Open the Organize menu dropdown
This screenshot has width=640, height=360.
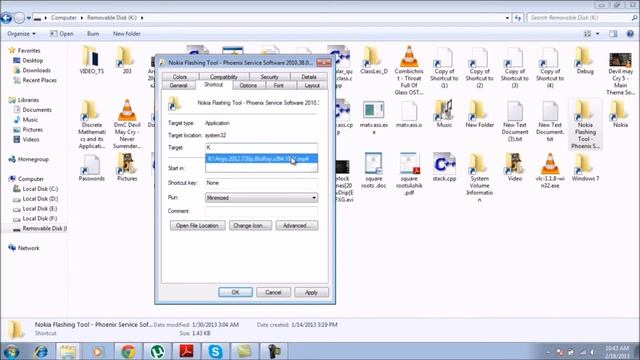(21, 34)
